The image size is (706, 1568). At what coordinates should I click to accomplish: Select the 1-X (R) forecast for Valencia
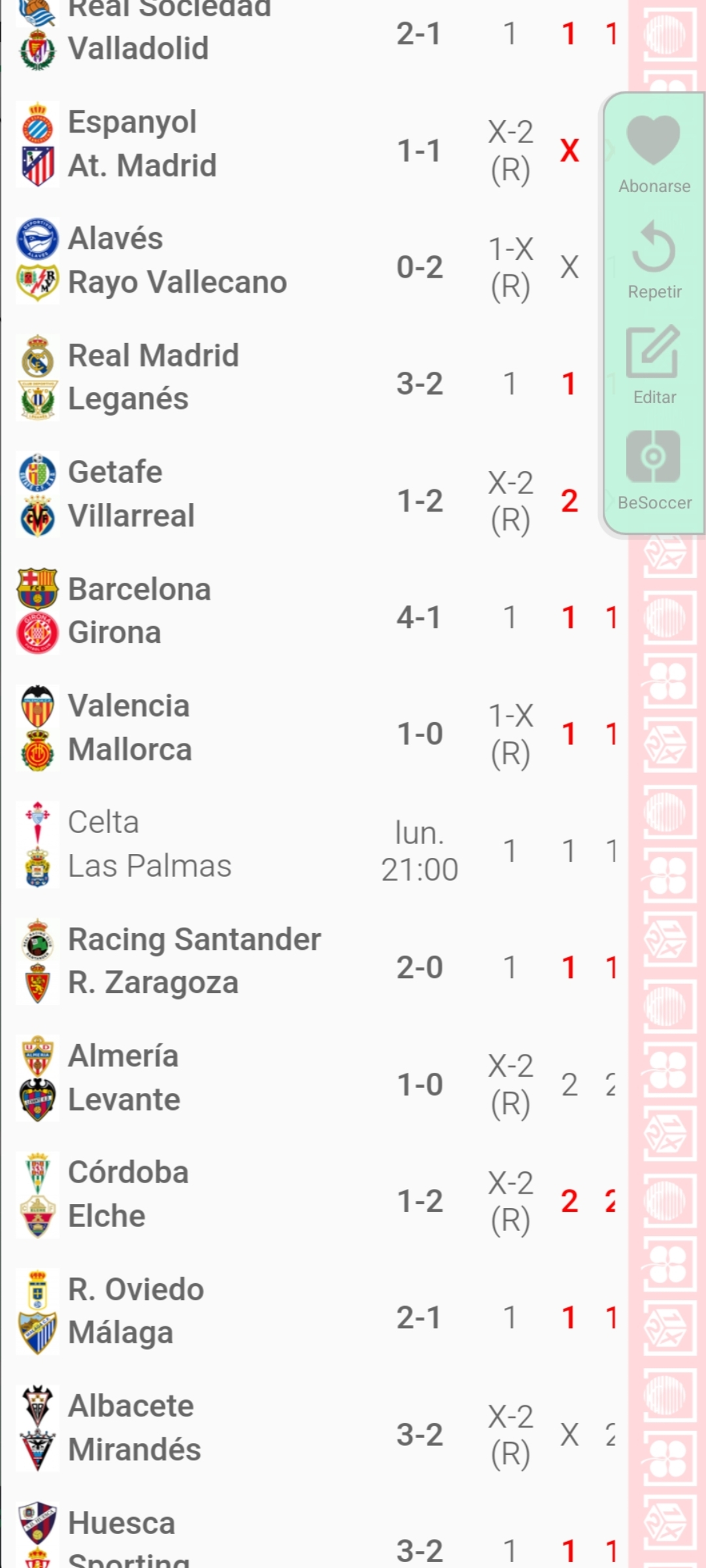(511, 734)
